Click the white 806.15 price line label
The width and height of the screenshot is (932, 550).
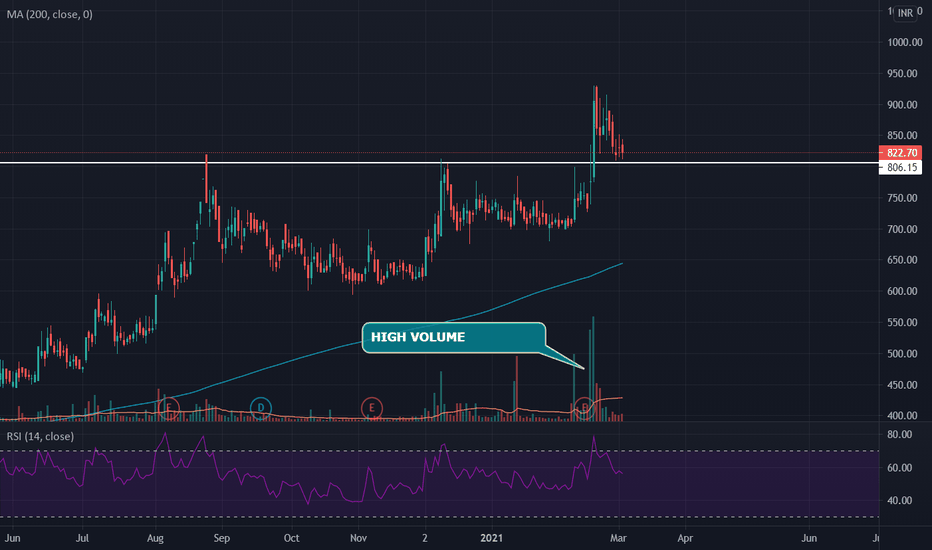click(900, 168)
